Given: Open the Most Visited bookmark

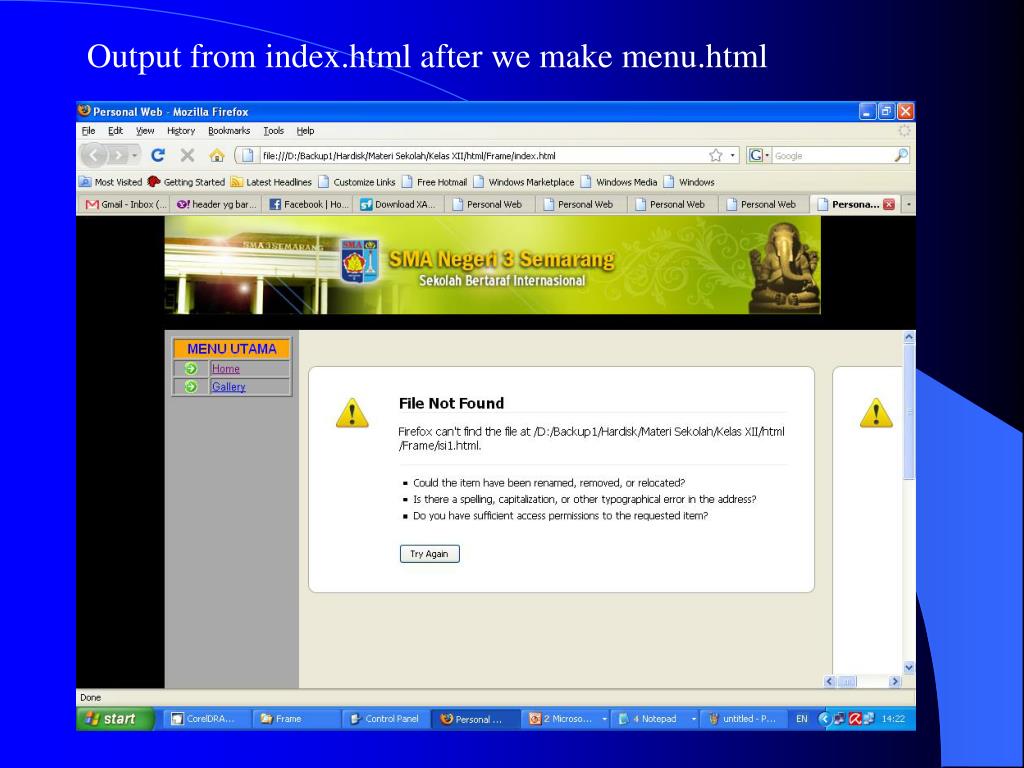Looking at the screenshot, I should 111,182.
